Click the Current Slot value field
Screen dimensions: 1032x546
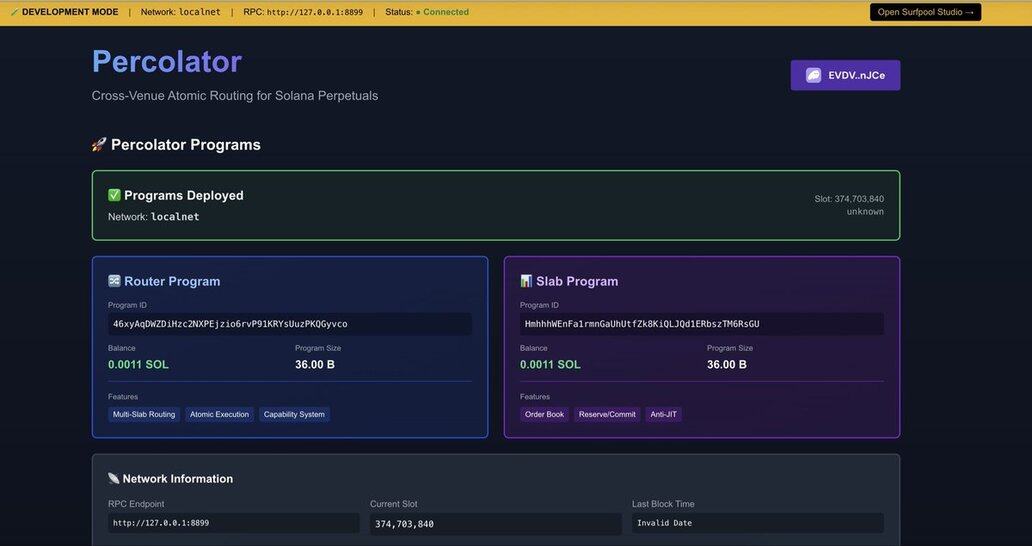point(495,524)
